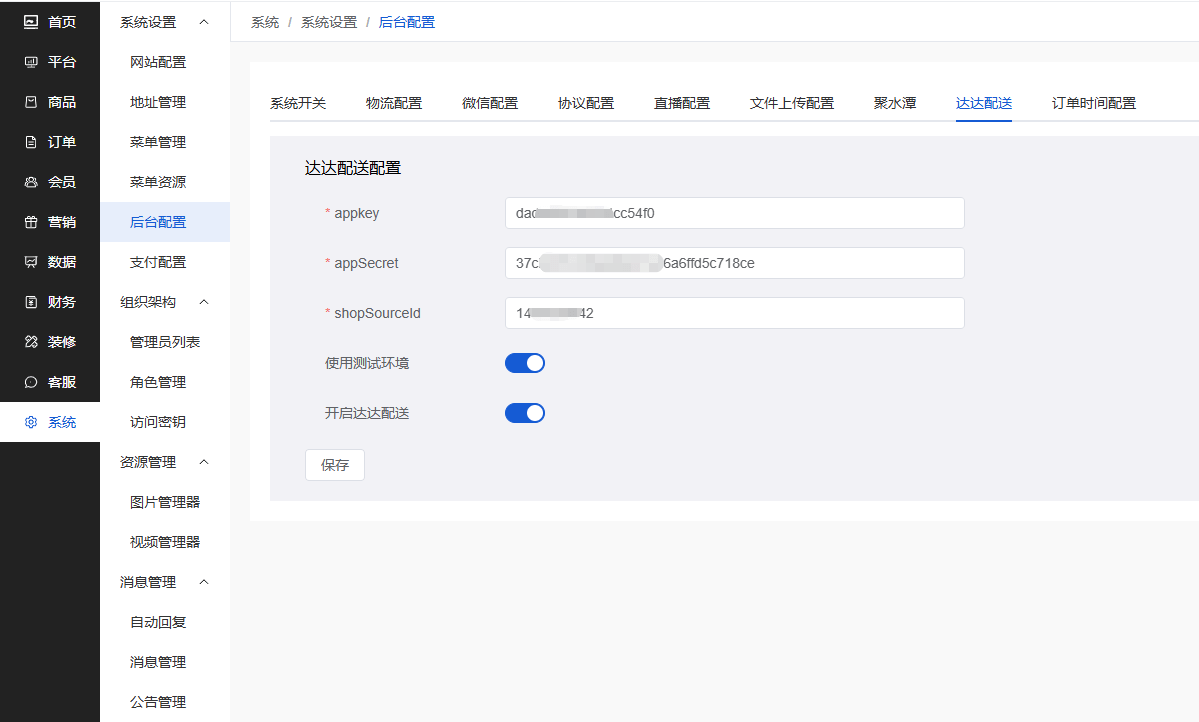
Task: Click the 客服 customer service chat icon
Action: (31, 382)
